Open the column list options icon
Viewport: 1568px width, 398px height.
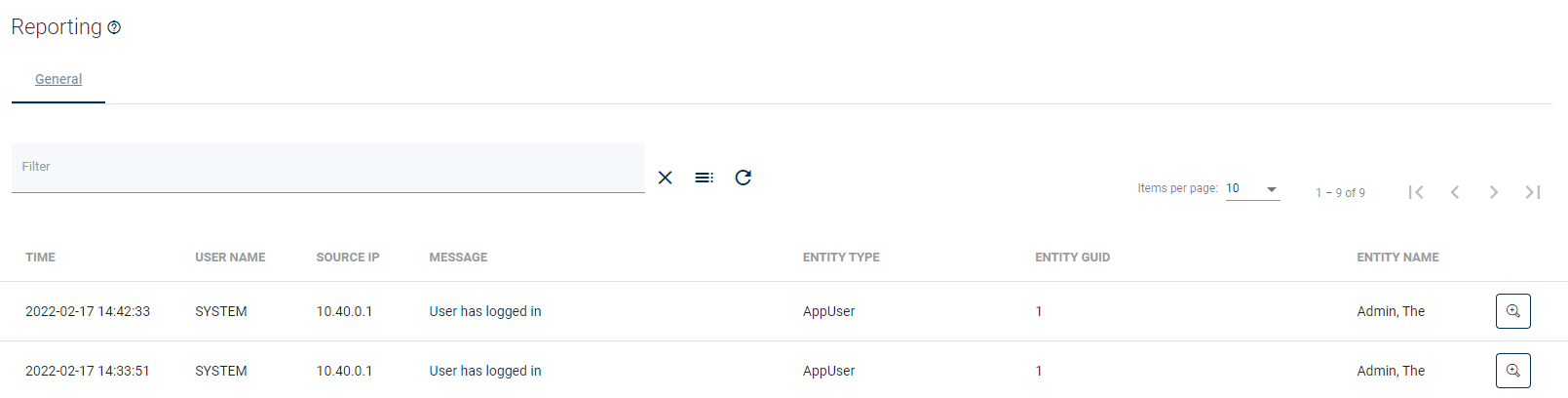[x=704, y=178]
